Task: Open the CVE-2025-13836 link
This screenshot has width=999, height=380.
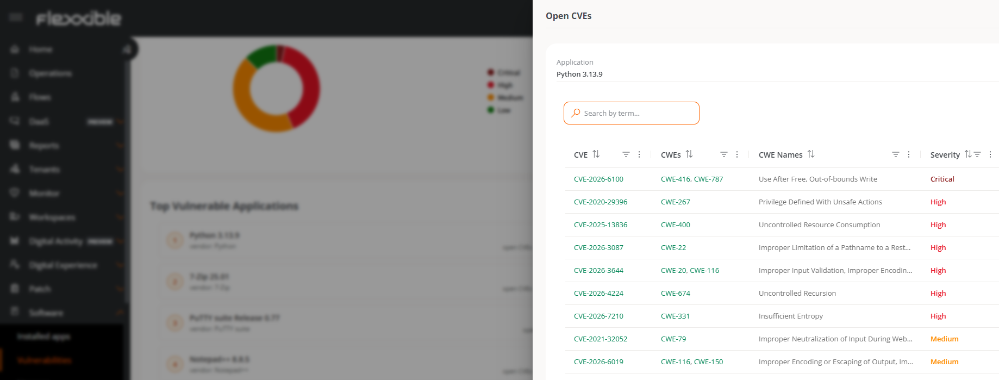Action: 600,225
